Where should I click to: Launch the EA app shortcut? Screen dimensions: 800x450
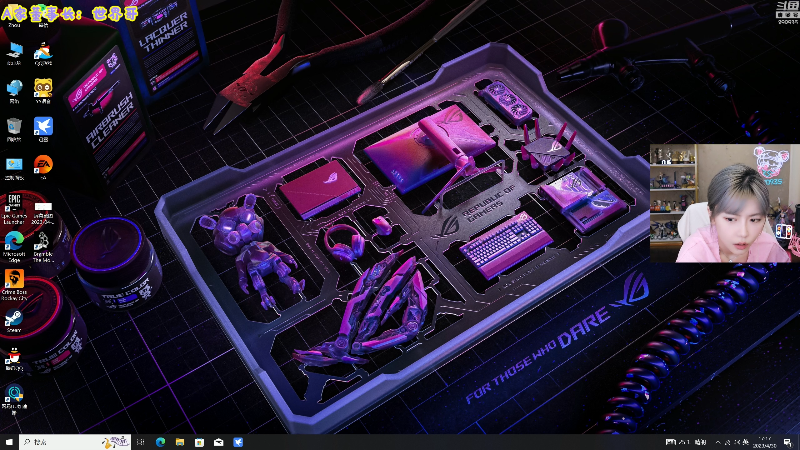coord(43,168)
